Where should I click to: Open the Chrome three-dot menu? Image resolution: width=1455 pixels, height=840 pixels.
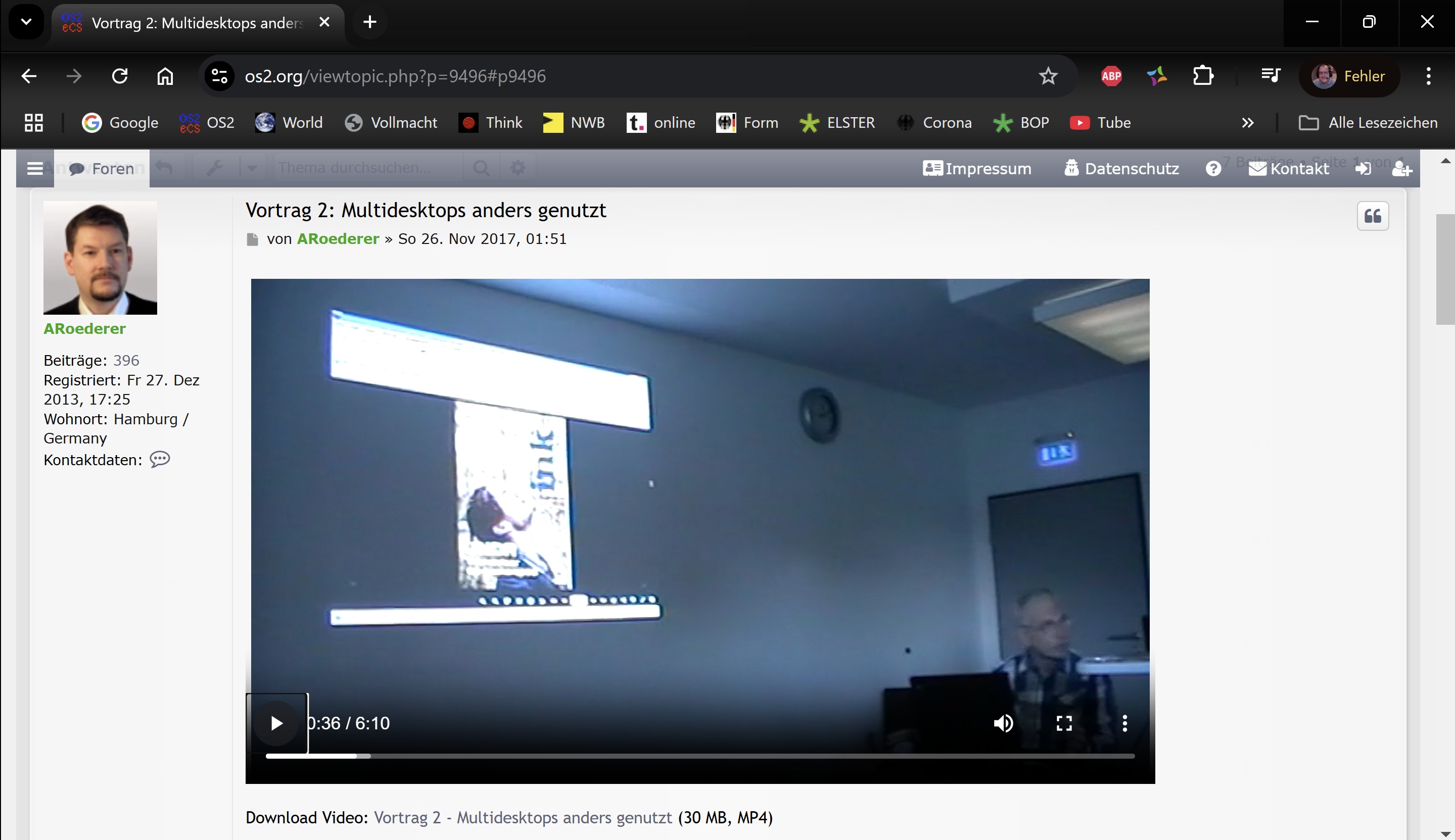(x=1428, y=76)
